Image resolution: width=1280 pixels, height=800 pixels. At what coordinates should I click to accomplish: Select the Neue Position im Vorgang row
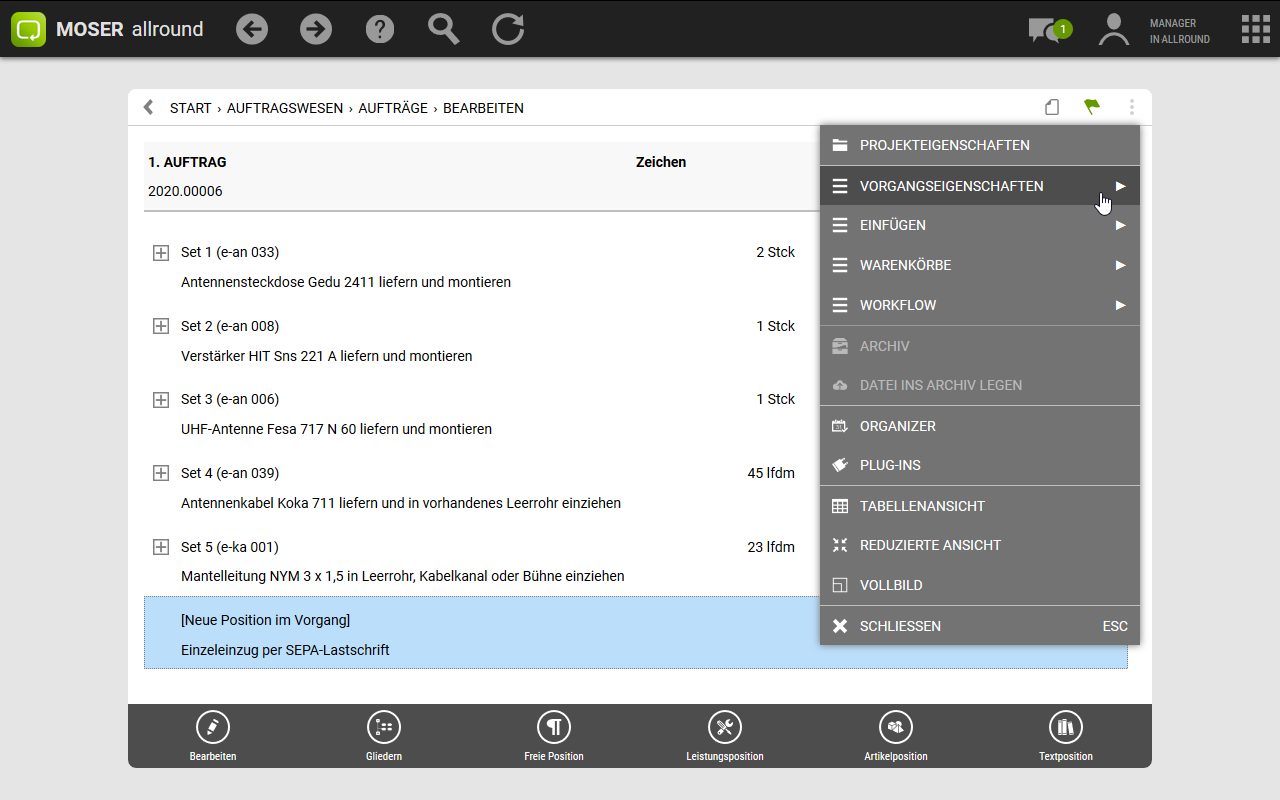pos(480,634)
